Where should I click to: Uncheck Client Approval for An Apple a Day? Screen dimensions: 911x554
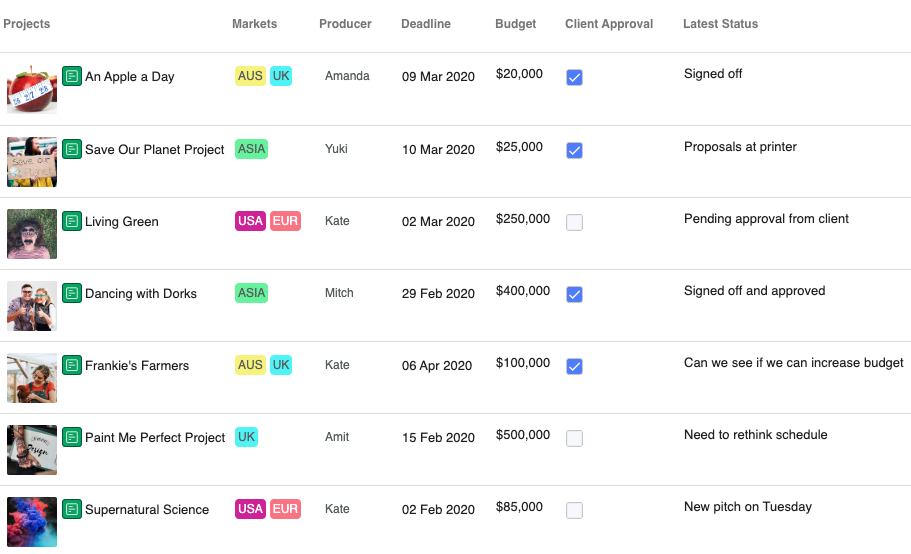574,77
